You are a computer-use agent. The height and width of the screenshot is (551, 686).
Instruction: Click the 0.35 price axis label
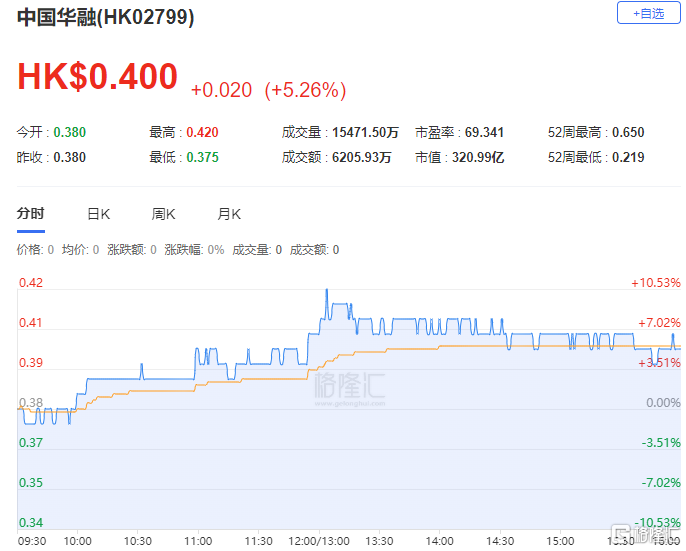(31, 483)
